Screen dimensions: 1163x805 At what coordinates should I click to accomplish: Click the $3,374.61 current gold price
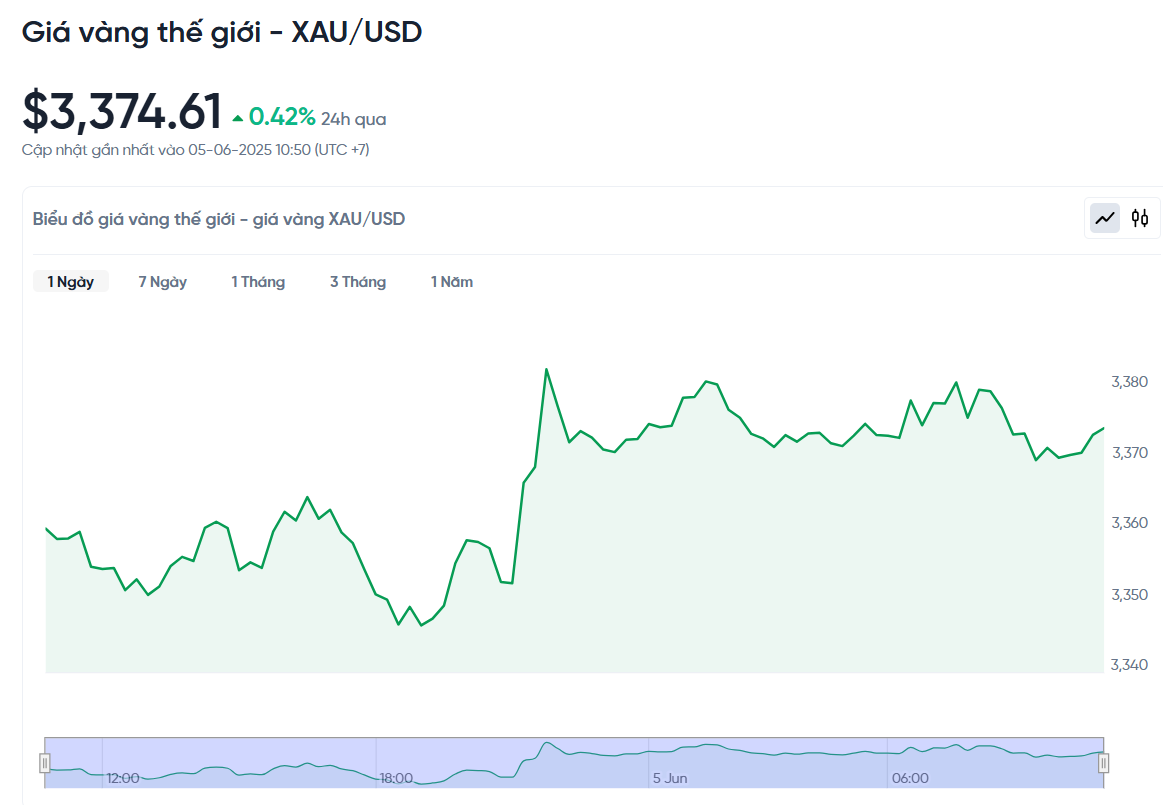(122, 111)
